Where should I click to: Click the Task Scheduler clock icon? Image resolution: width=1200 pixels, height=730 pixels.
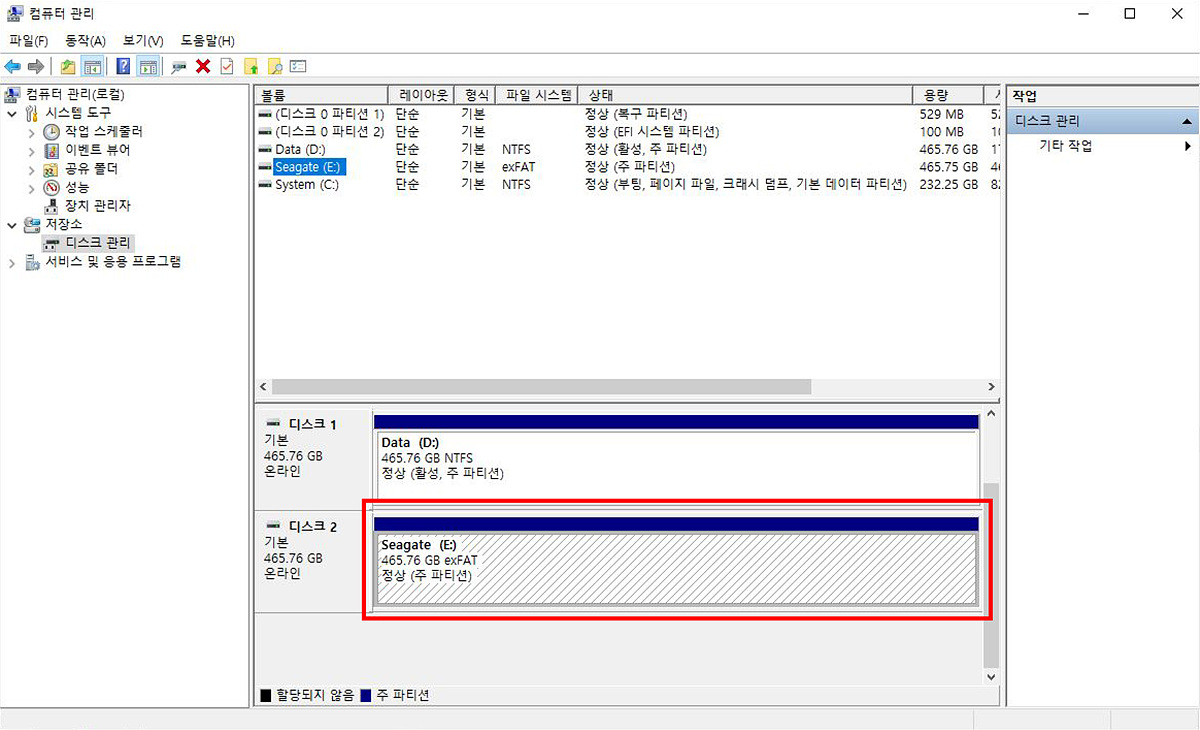pos(52,132)
